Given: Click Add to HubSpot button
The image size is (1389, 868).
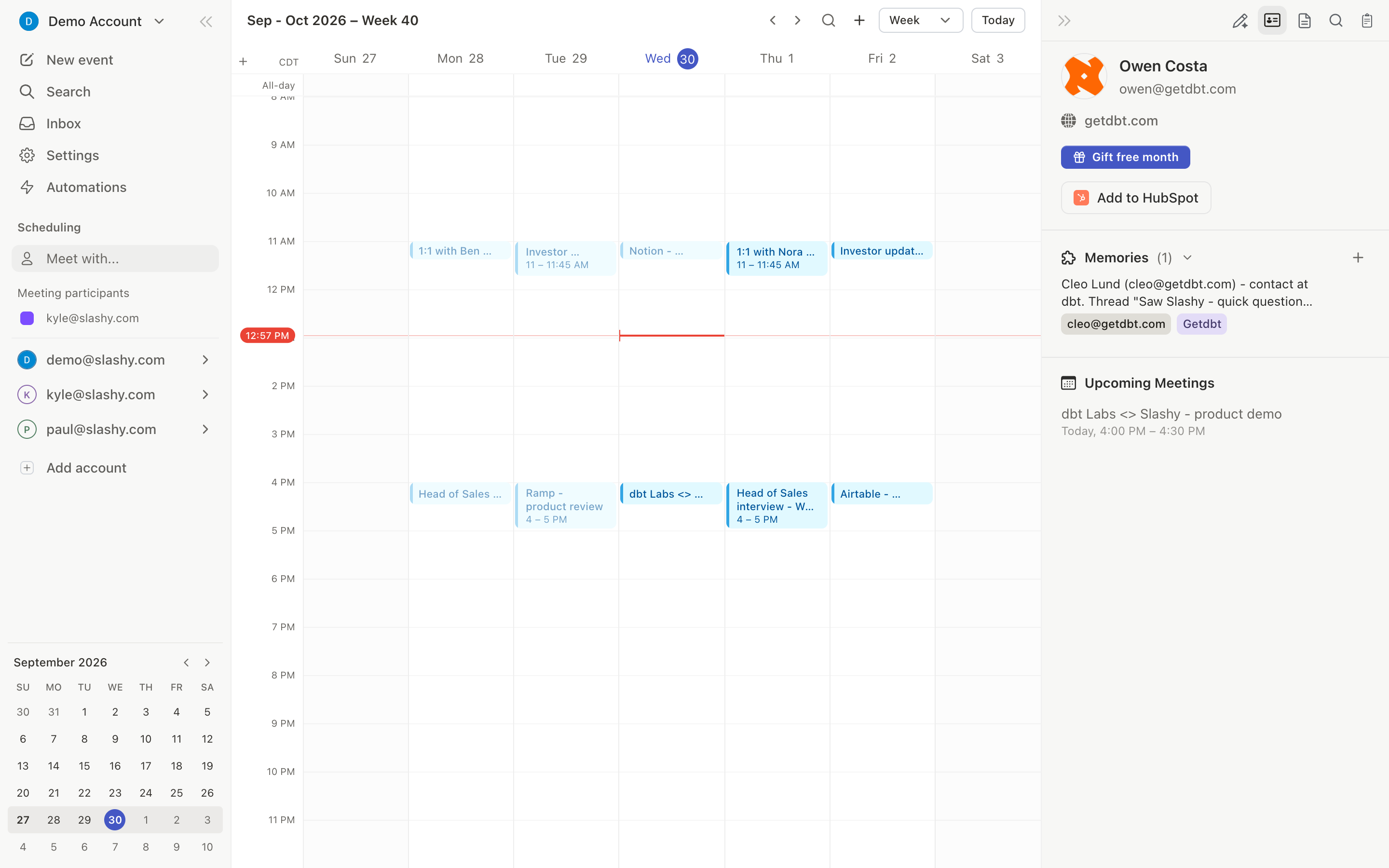Looking at the screenshot, I should (1135, 198).
